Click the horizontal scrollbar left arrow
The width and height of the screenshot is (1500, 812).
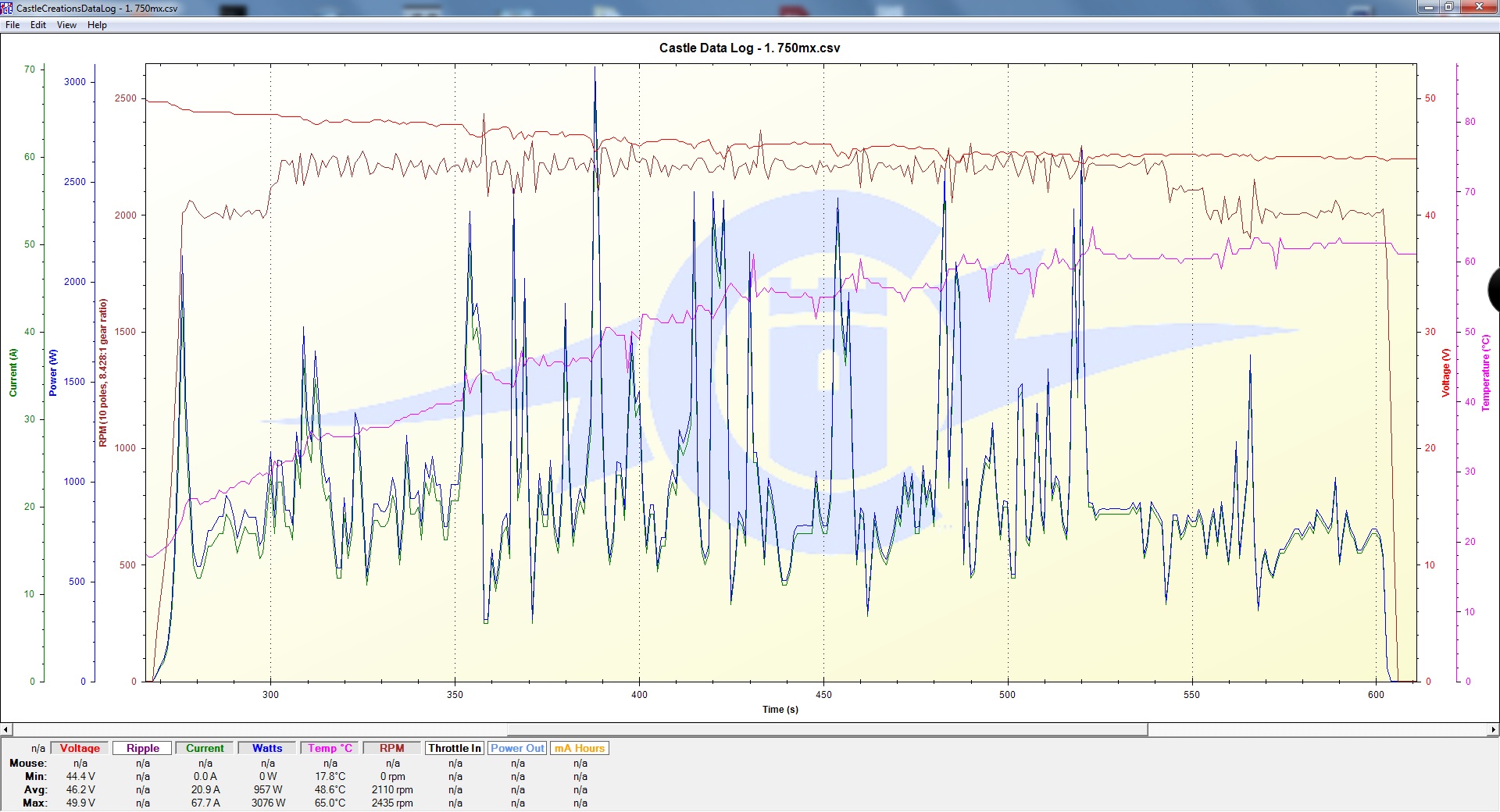tap(6, 729)
